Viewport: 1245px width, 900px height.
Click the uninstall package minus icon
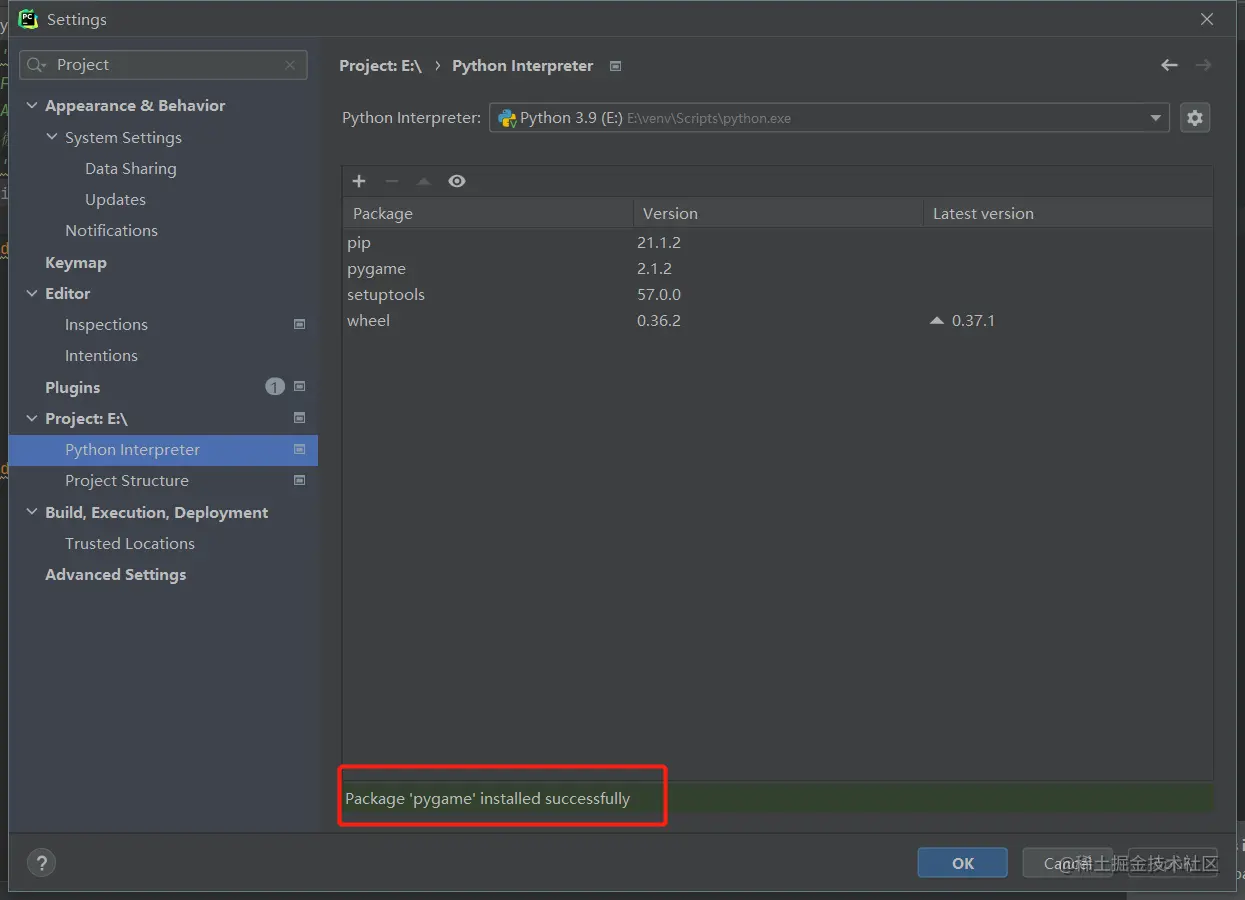coord(392,181)
